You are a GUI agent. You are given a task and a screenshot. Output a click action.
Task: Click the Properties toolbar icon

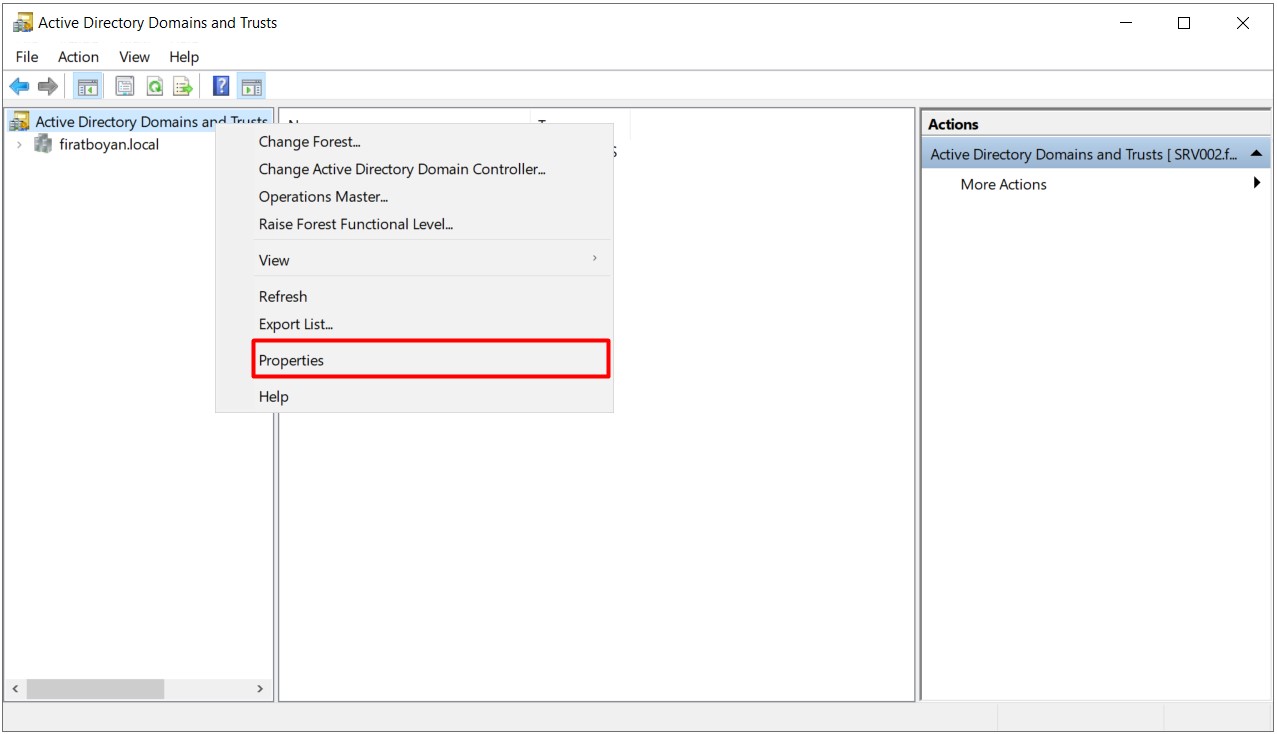[x=125, y=87]
